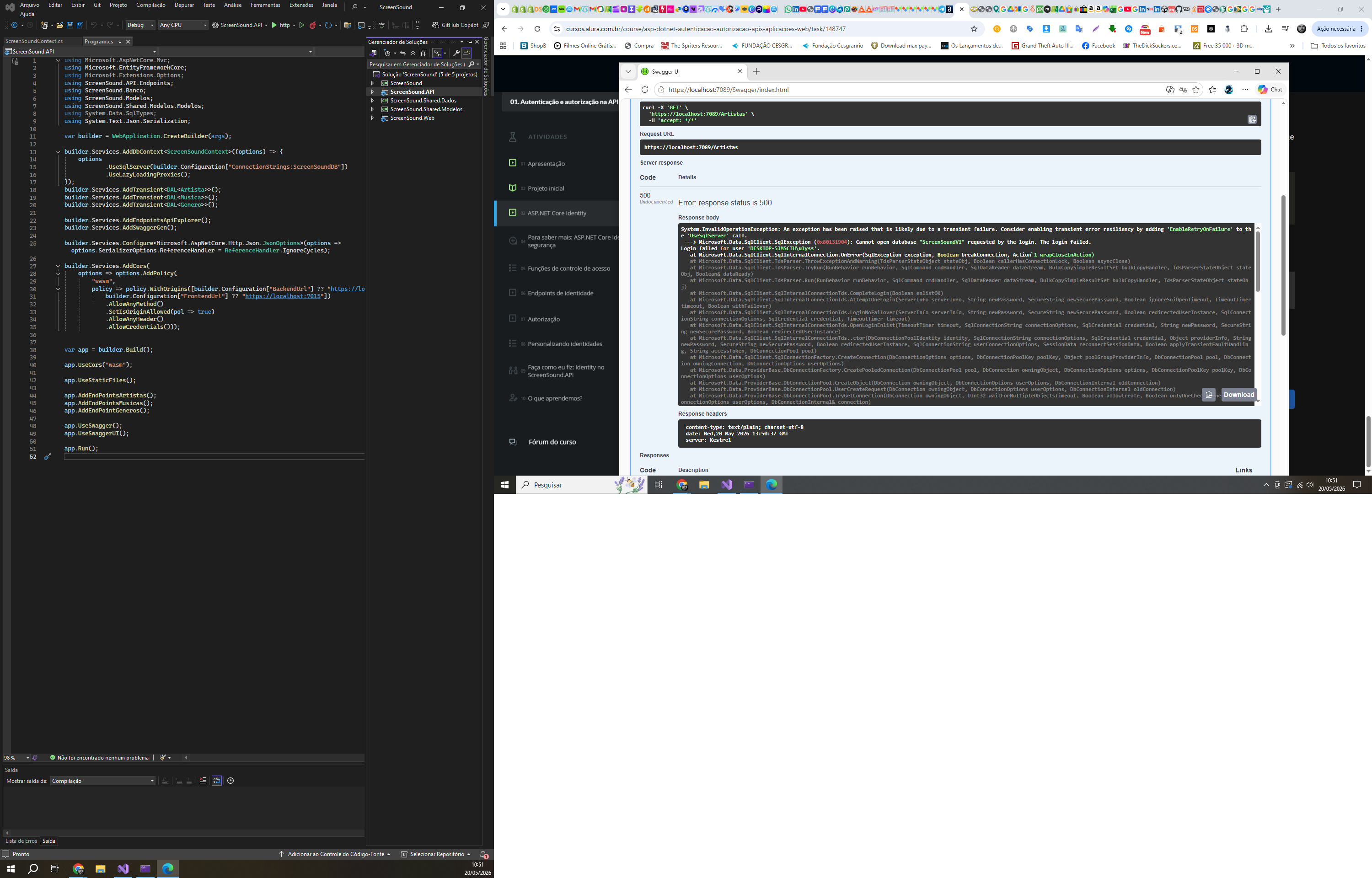Click Refresh in the Swagger UI Edge window
Screen dimensions: 1372x878
pos(645,90)
